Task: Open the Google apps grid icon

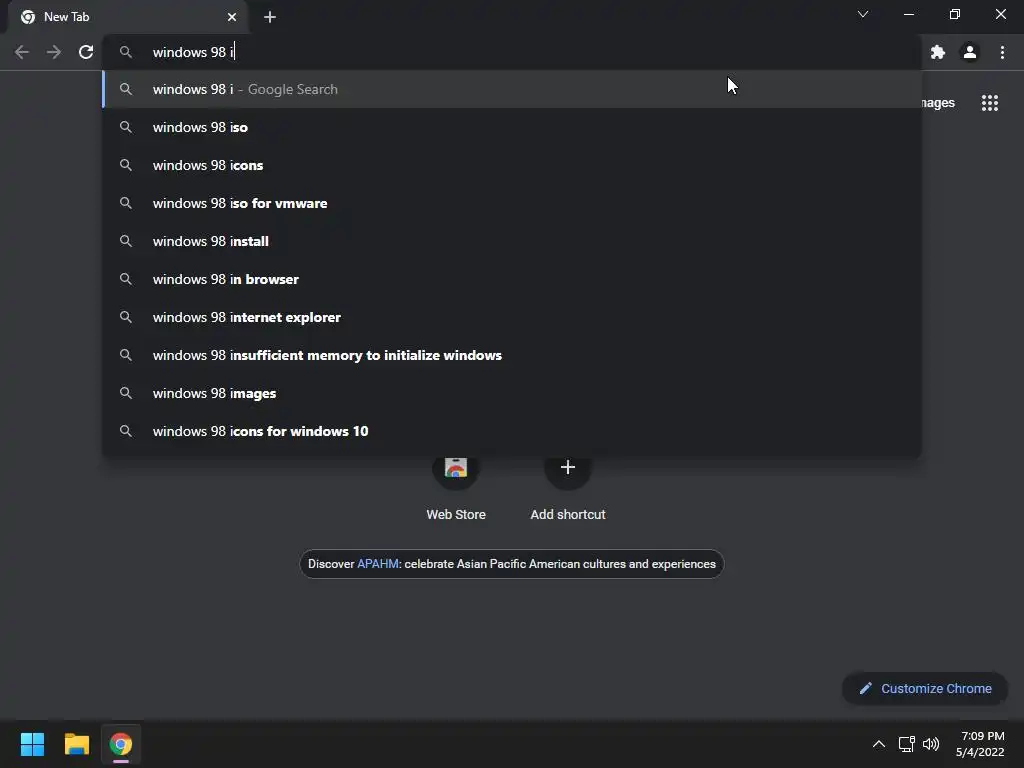Action: [990, 103]
